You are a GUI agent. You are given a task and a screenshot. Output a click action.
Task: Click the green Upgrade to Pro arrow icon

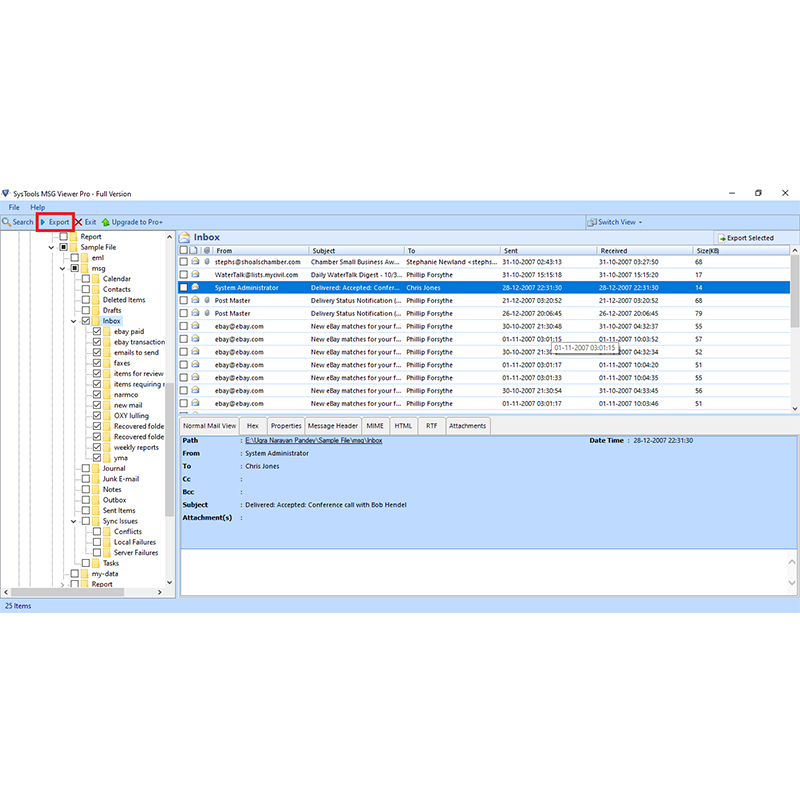[106, 222]
